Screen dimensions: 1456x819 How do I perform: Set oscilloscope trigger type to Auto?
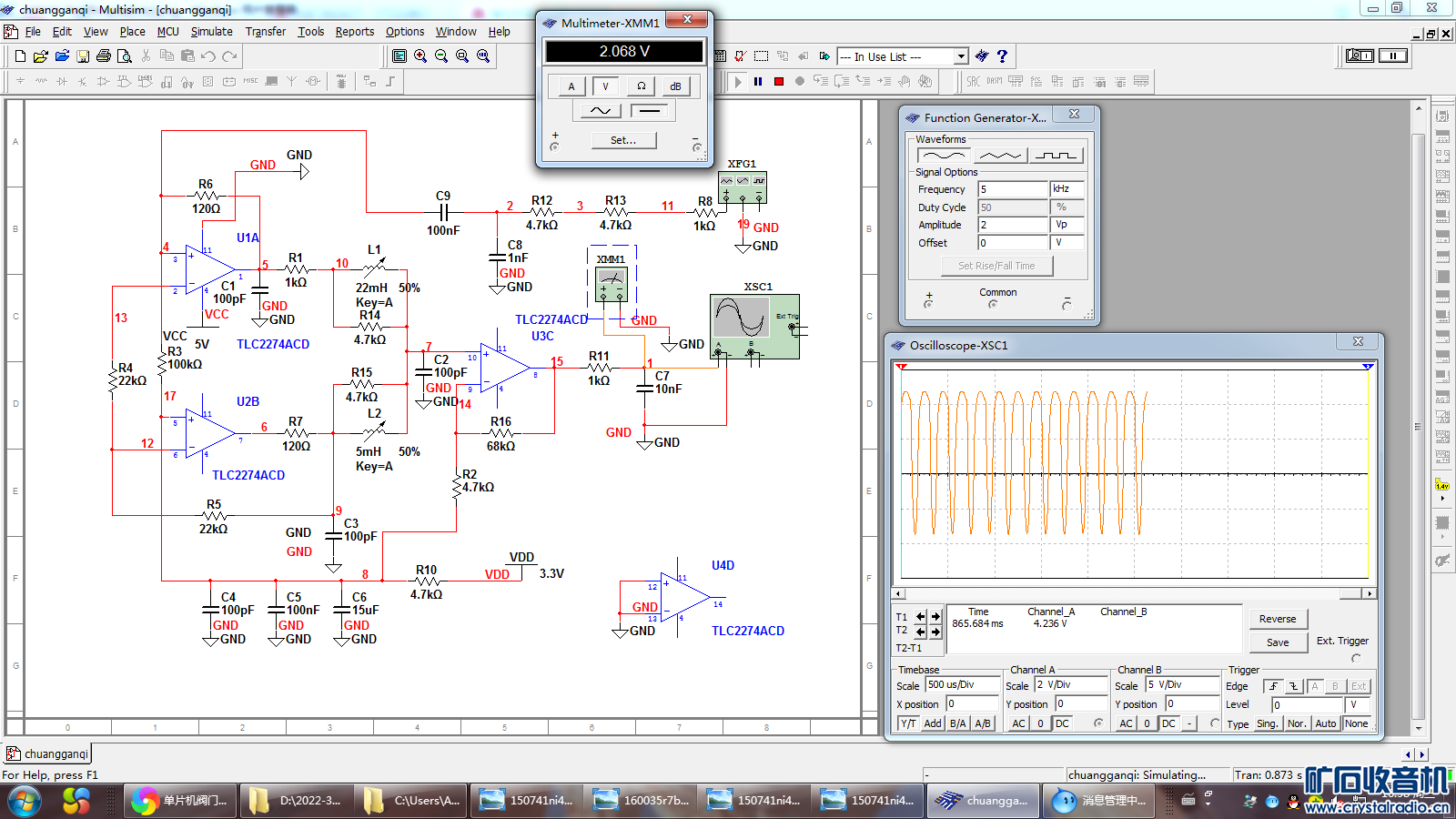tap(1326, 723)
